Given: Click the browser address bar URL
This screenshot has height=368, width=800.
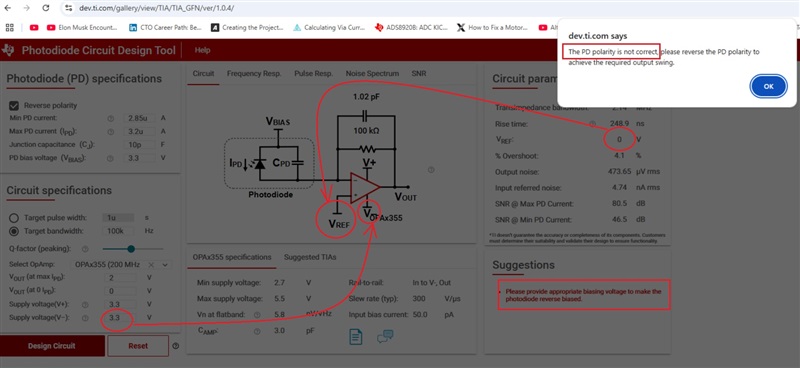Looking at the screenshot, I should tap(157, 8).
